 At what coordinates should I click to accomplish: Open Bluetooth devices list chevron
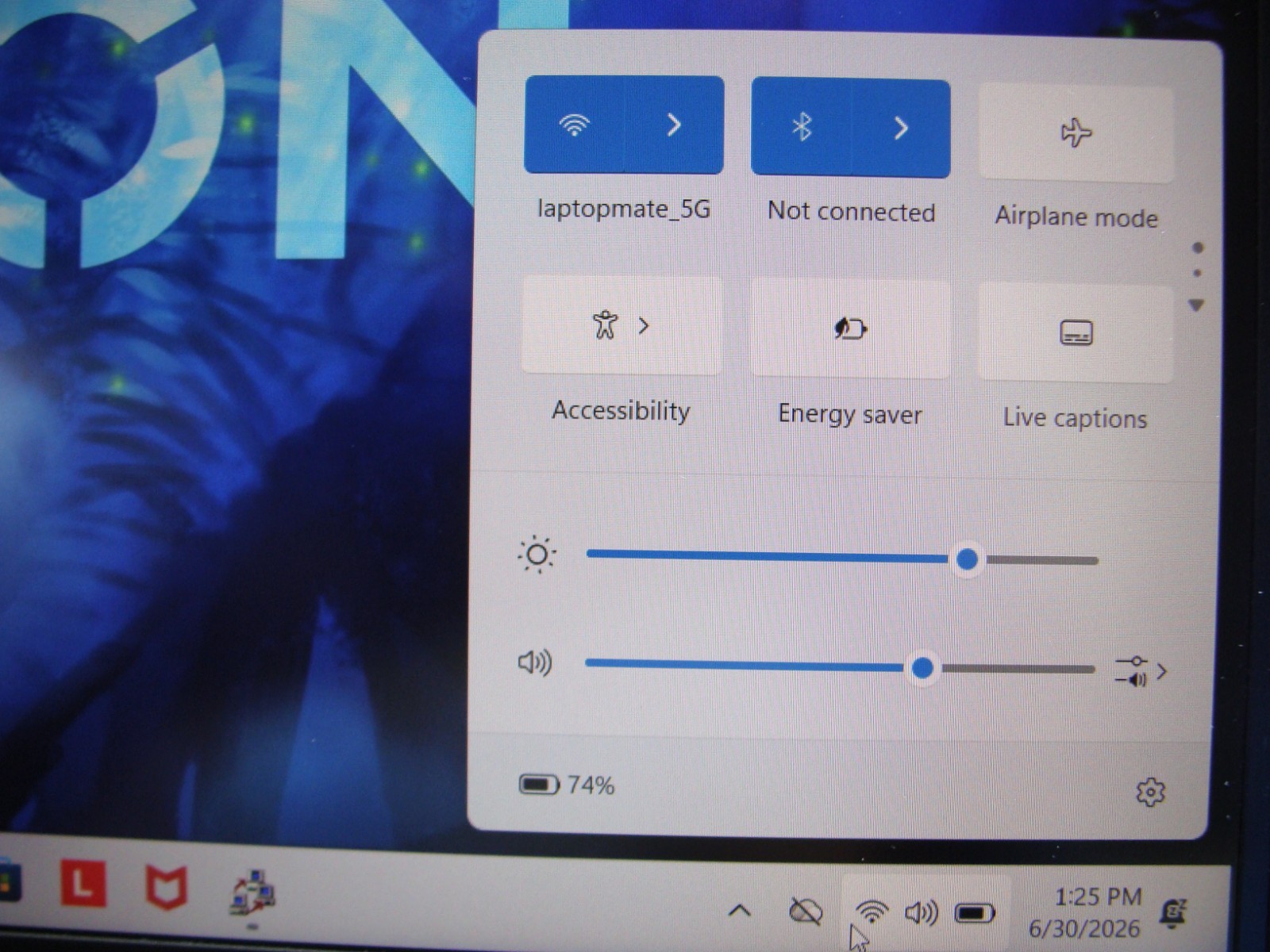(901, 128)
